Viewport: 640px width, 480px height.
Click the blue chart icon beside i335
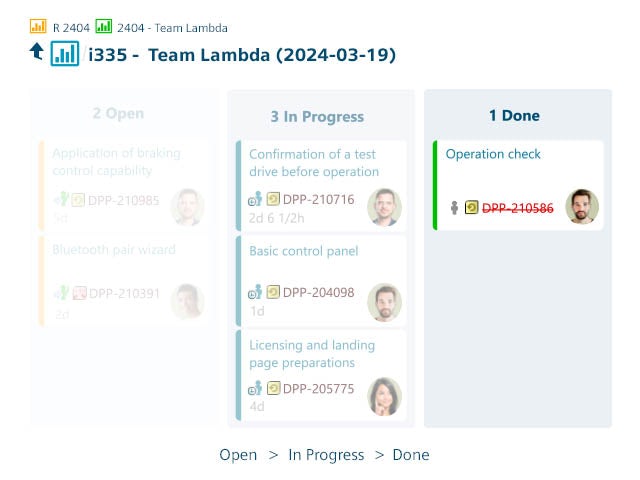(x=65, y=53)
